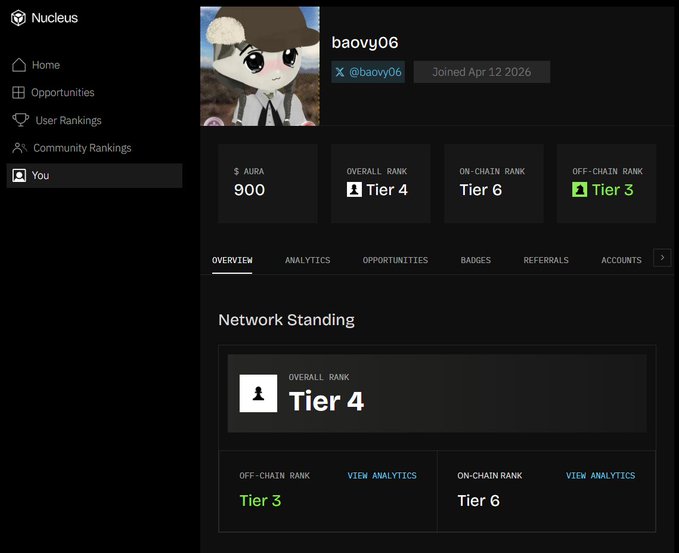
Task: Open the @baovy06 X profile link
Action: [x=368, y=72]
